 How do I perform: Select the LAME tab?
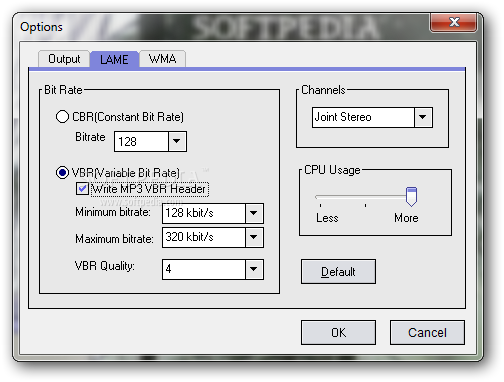[x=114, y=60]
